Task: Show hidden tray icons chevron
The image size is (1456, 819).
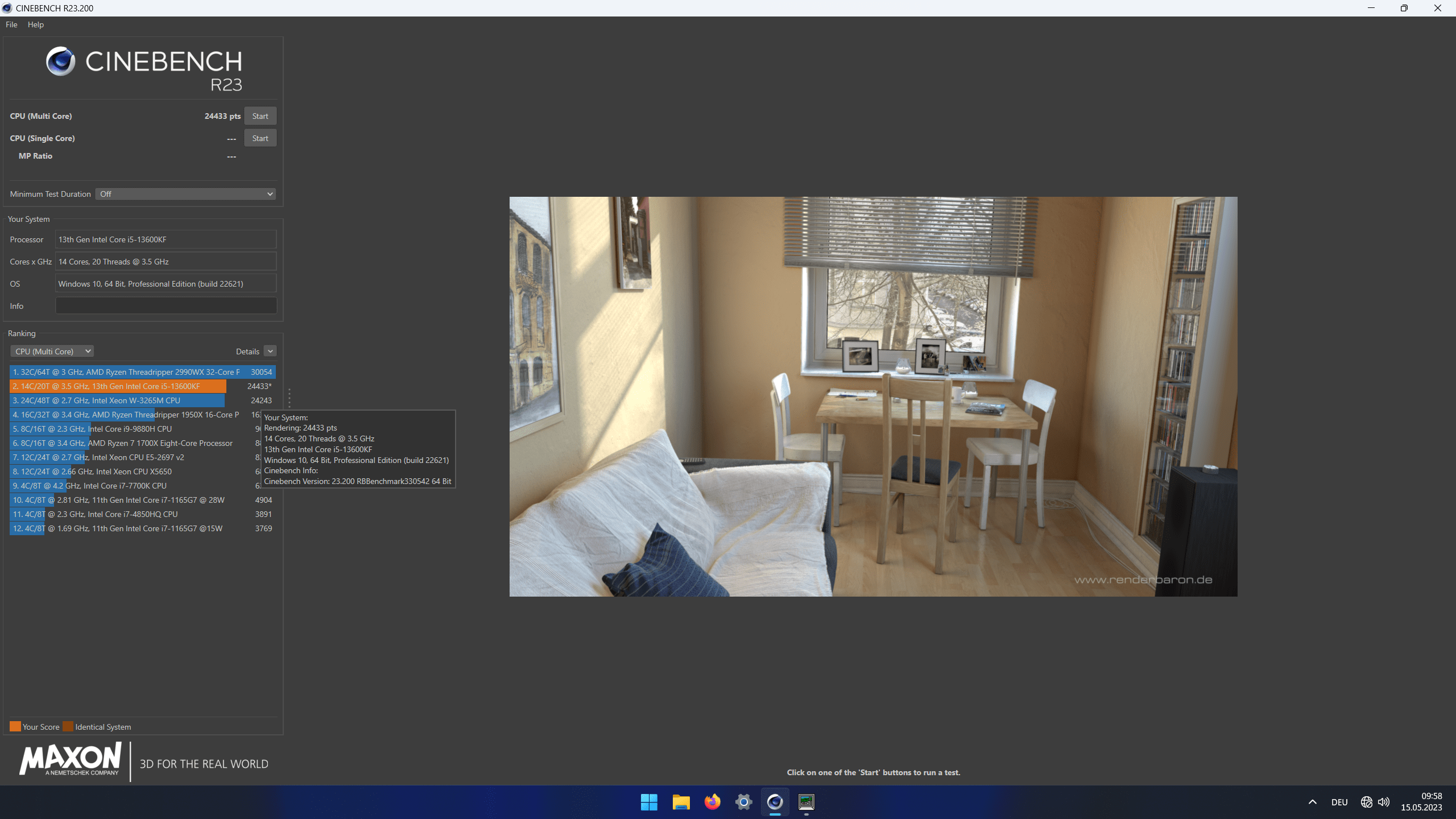Action: [1313, 802]
